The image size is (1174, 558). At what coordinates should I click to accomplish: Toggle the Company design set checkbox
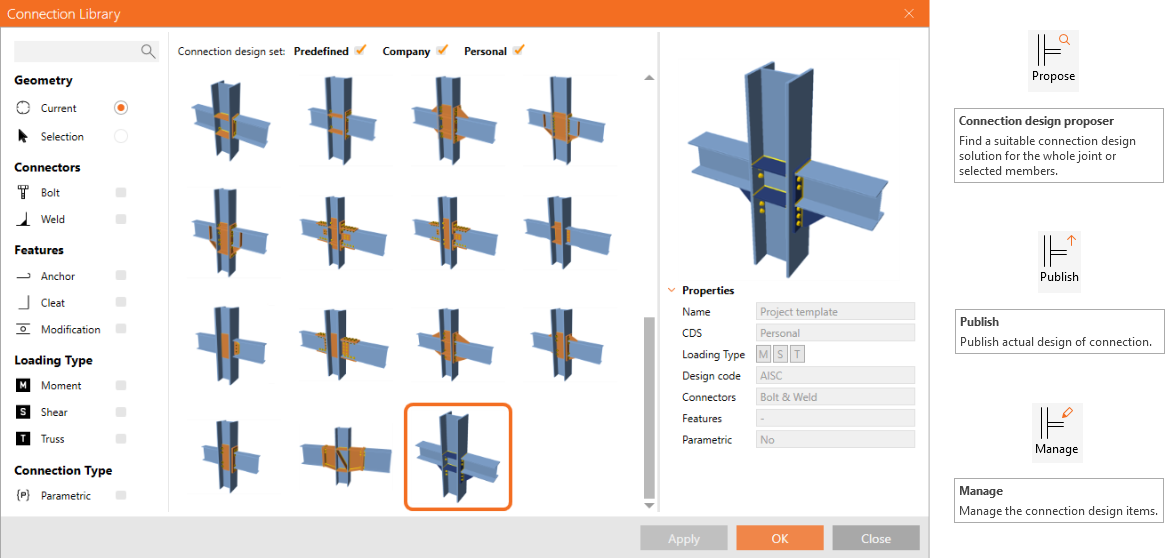pyautogui.click(x=442, y=50)
